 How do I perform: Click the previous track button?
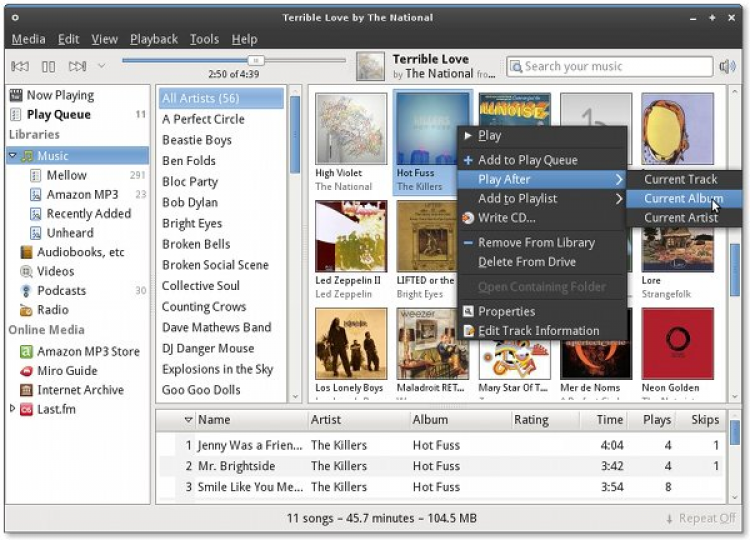(x=20, y=67)
